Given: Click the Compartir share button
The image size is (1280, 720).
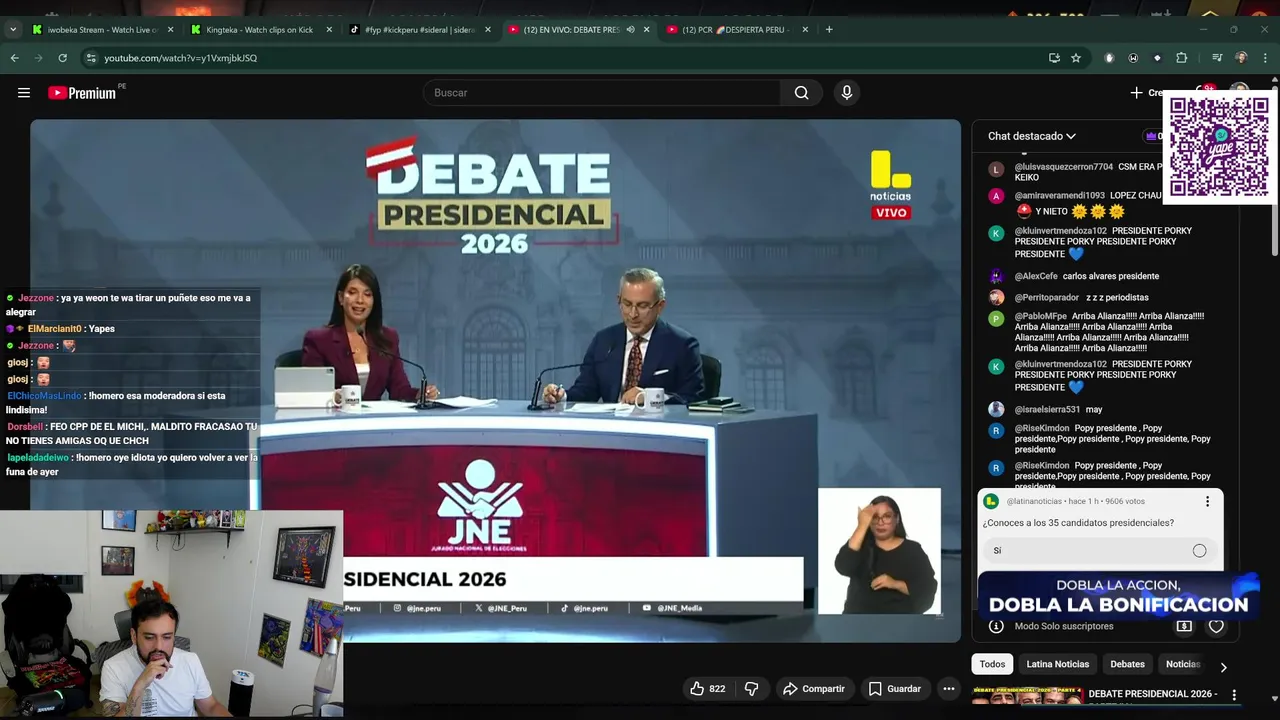Looking at the screenshot, I should [x=814, y=689].
